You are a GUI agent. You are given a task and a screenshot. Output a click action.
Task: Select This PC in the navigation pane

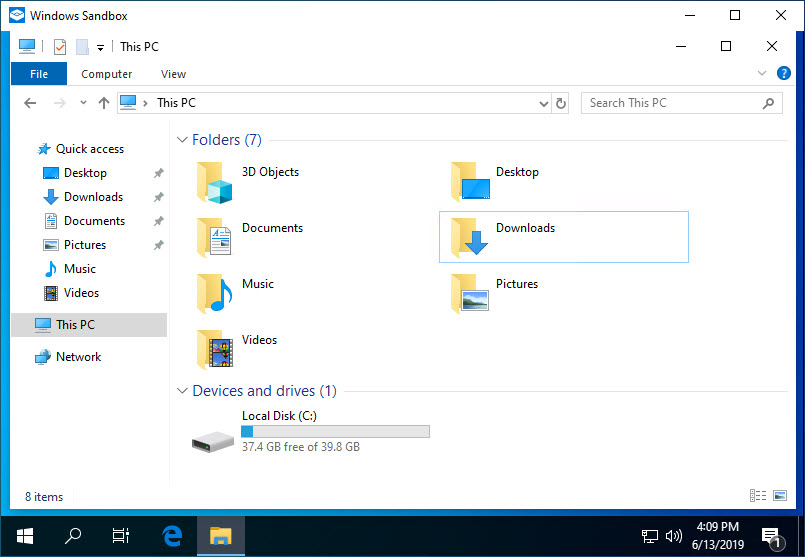[89, 324]
